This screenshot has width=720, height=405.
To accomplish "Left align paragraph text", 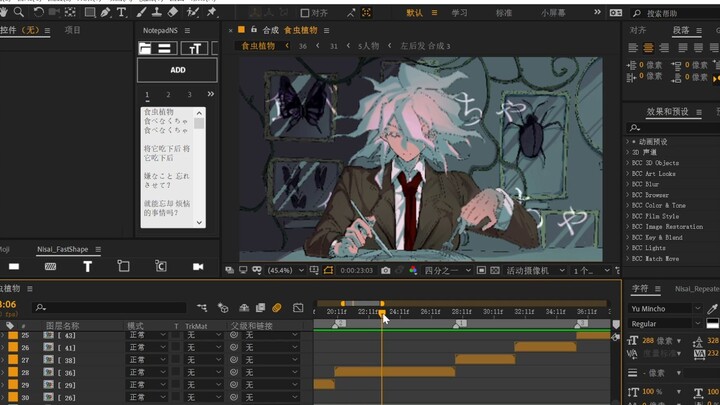I will tap(633, 48).
